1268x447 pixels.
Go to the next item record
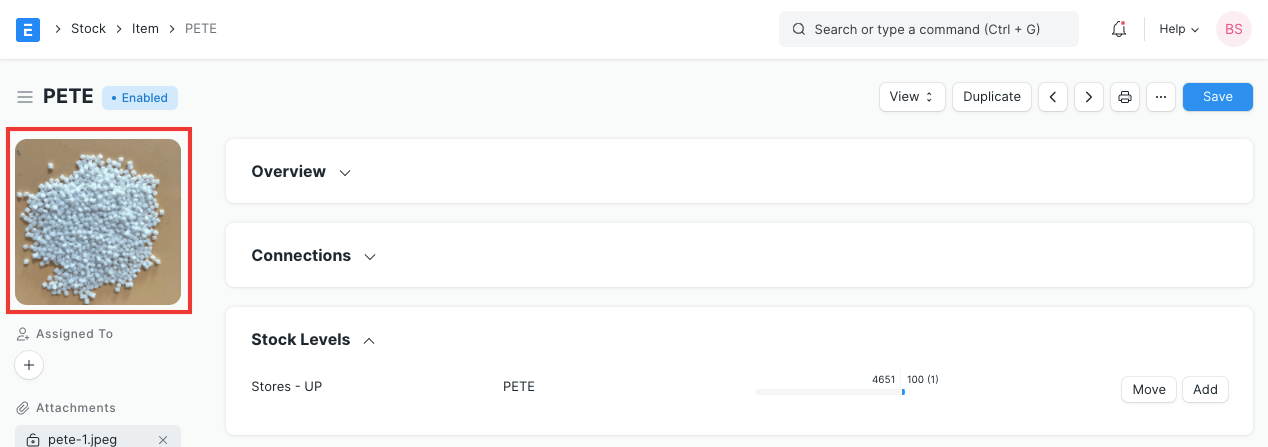[x=1088, y=97]
